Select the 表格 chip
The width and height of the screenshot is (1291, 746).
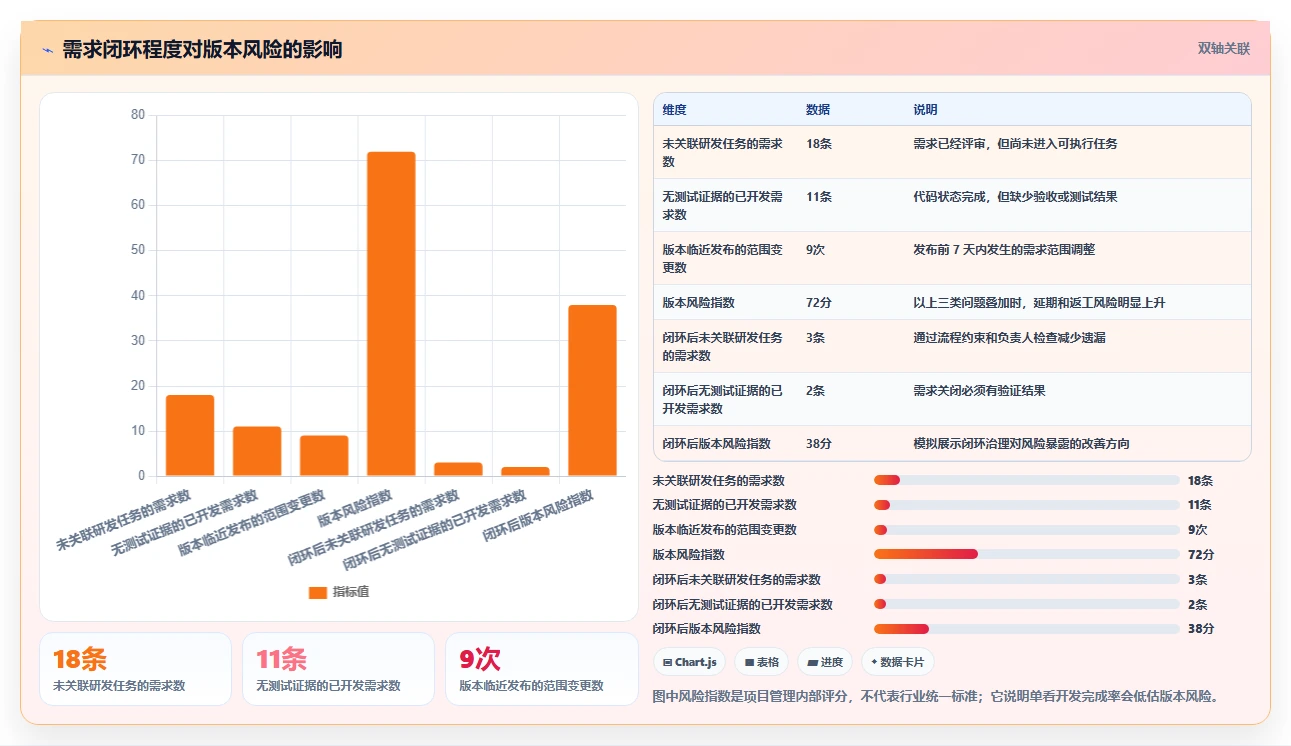[x=762, y=662]
